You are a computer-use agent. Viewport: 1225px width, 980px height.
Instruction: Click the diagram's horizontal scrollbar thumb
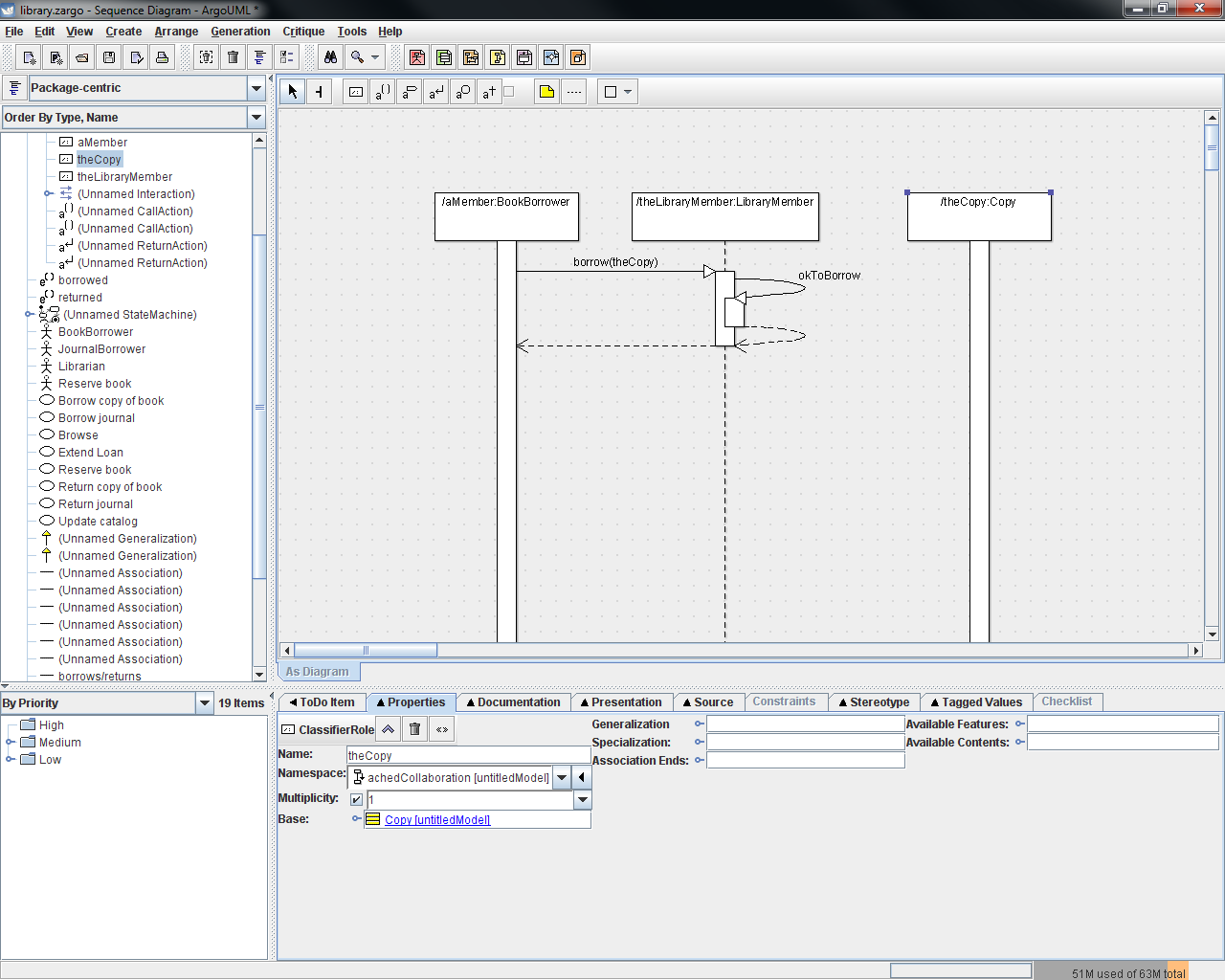(365, 651)
